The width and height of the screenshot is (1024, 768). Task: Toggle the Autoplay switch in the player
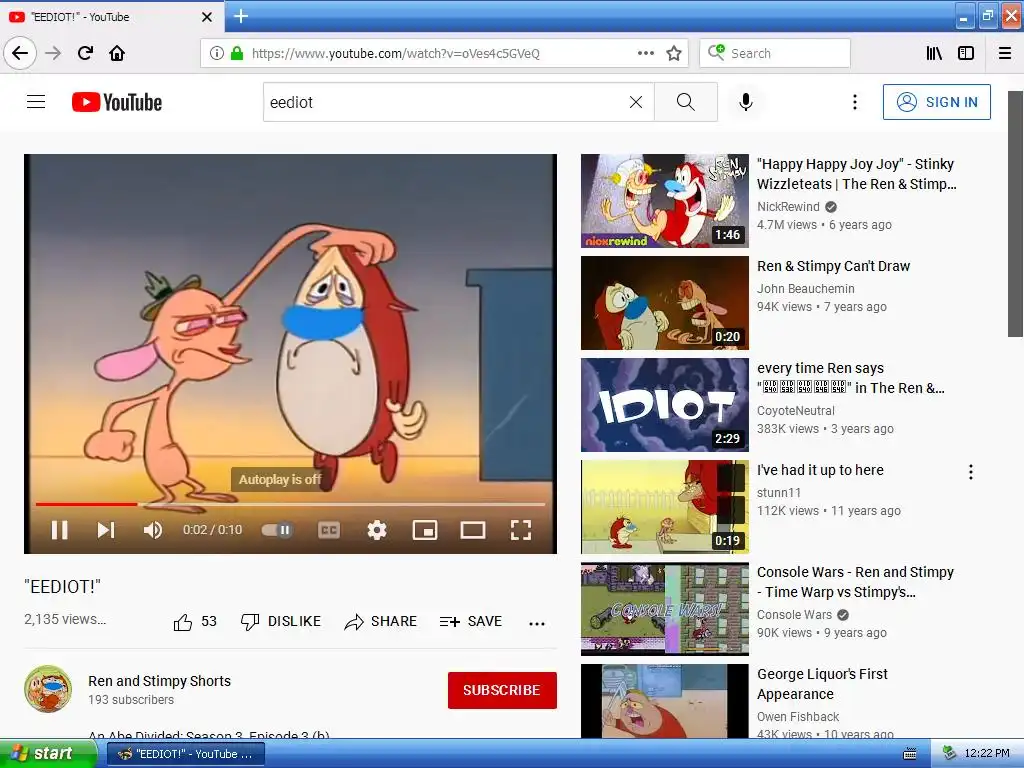tap(277, 530)
